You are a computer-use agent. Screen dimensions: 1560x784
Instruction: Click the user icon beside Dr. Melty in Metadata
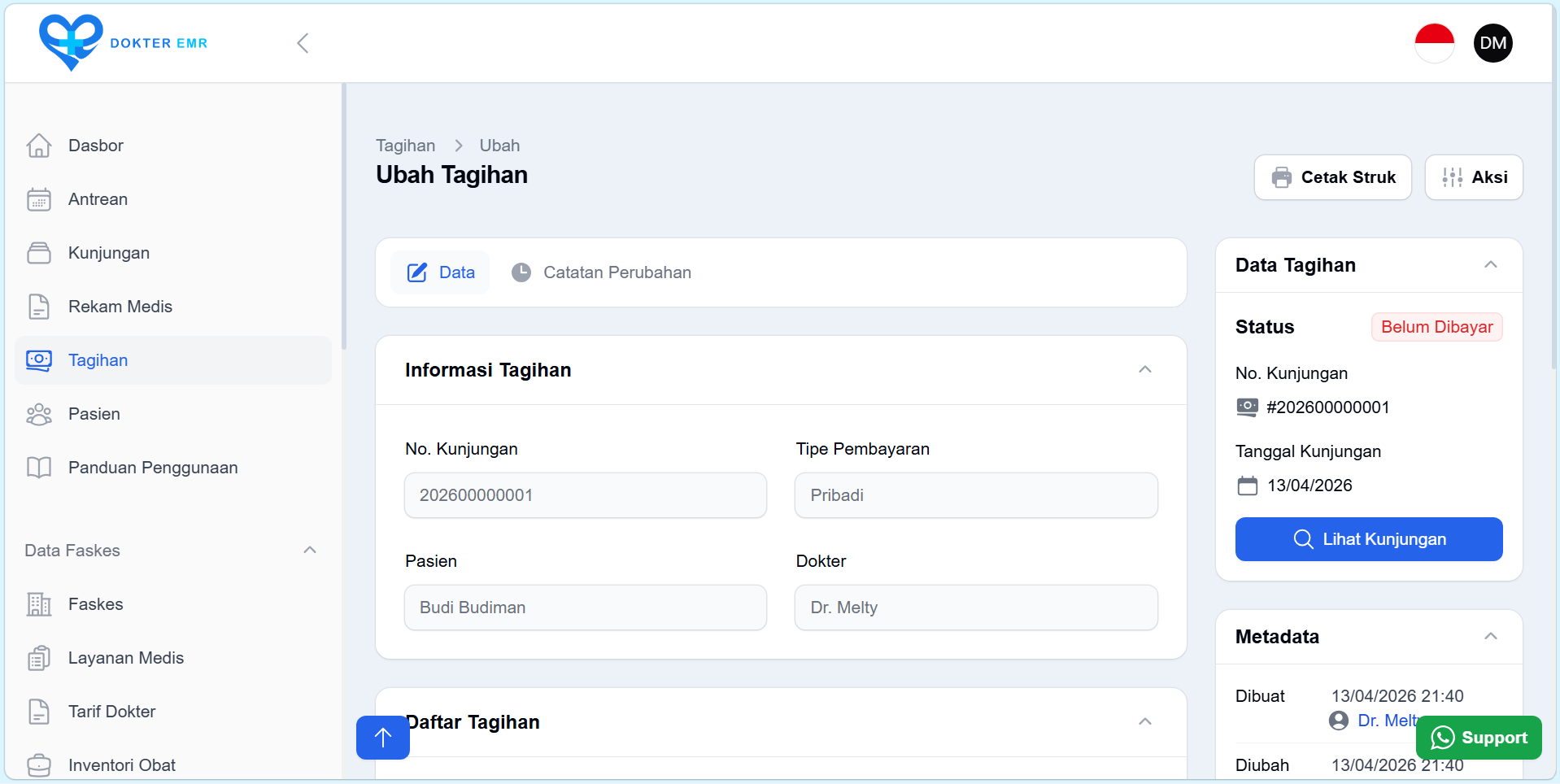[1339, 721]
